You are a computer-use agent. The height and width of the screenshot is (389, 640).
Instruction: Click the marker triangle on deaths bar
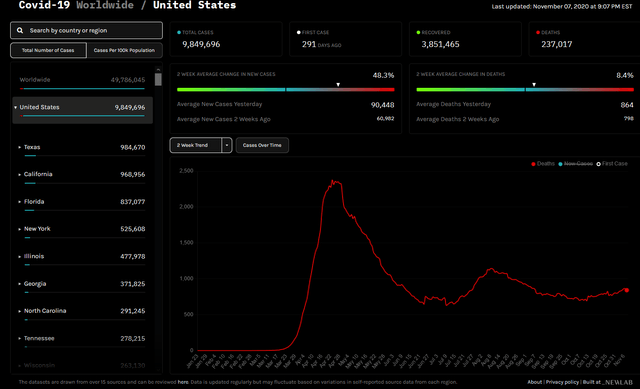tap(534, 84)
